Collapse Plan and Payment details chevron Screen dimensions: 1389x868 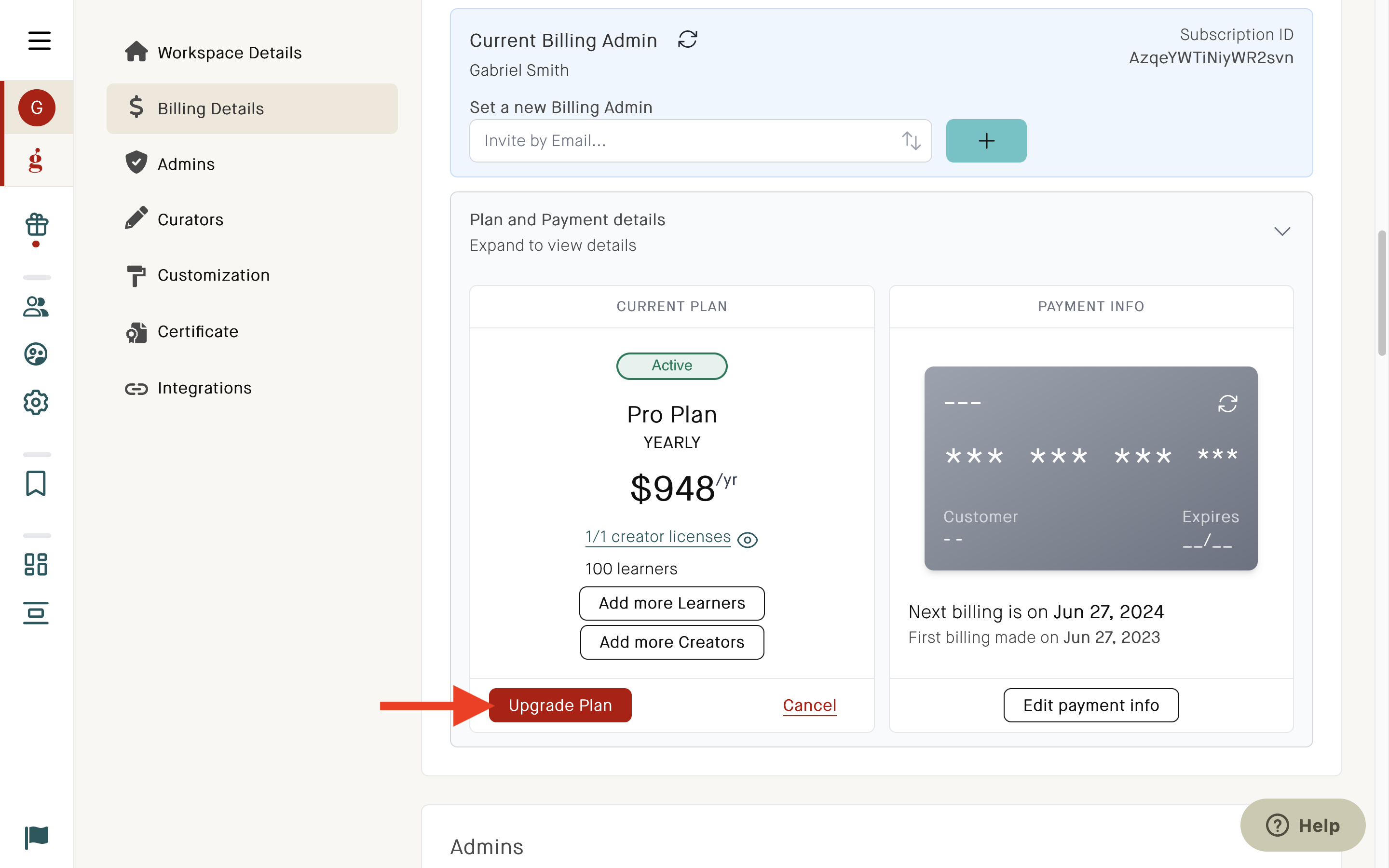click(x=1282, y=231)
